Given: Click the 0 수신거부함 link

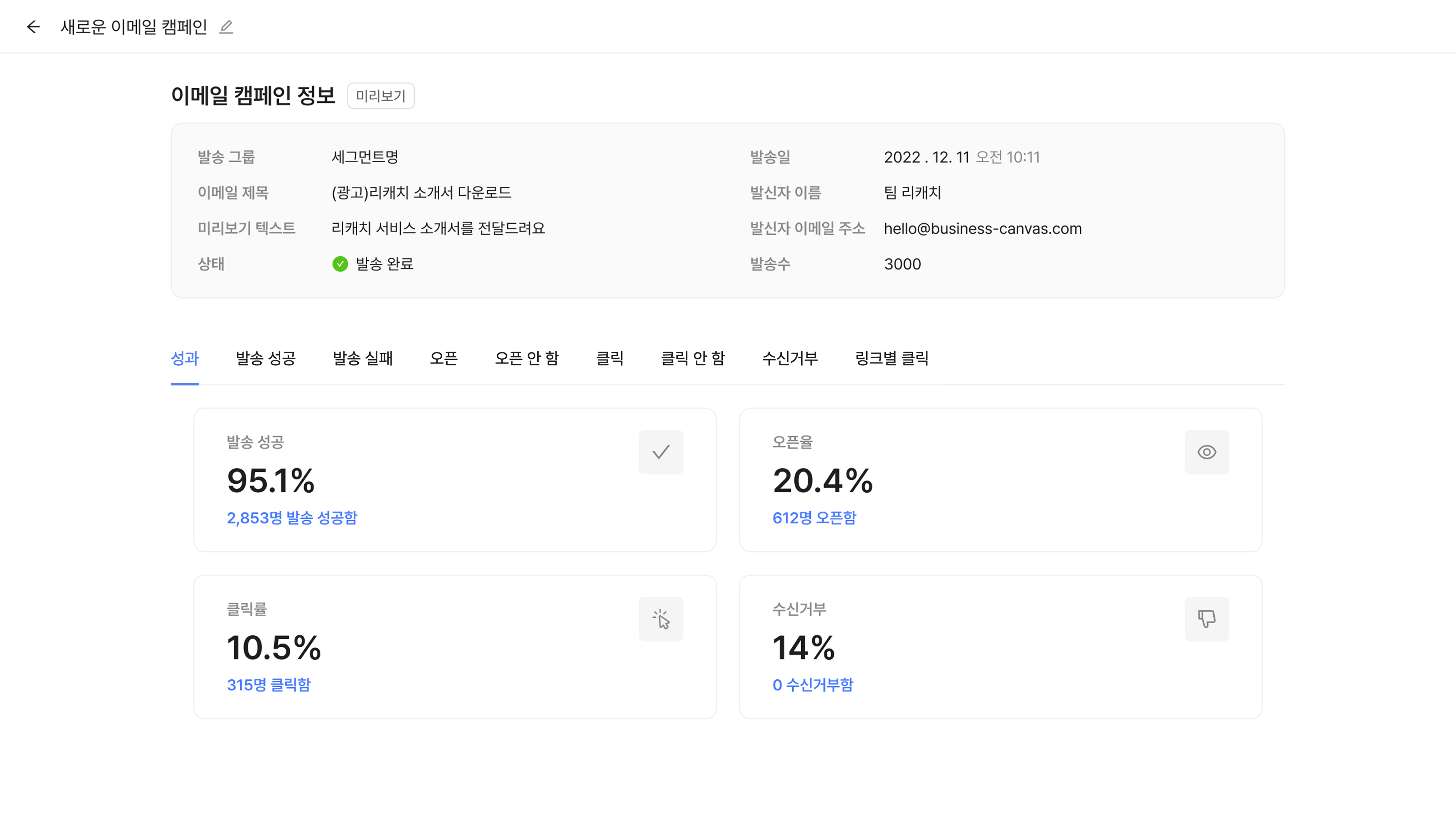Looking at the screenshot, I should pos(813,685).
